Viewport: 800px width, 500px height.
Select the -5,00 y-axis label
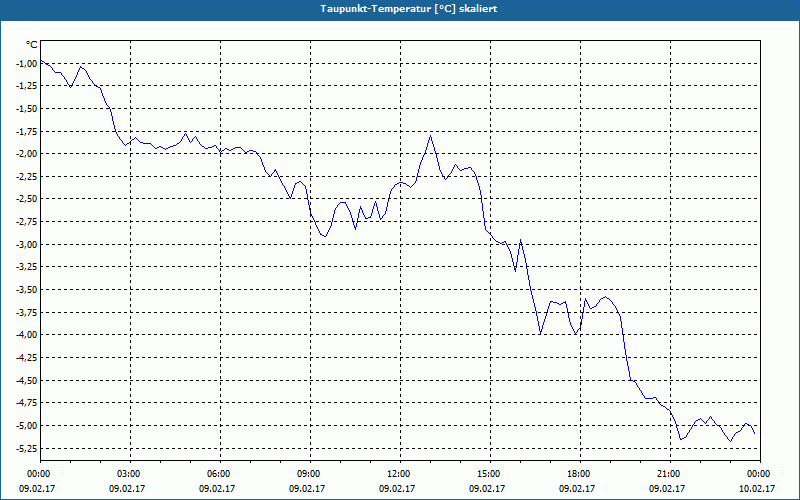click(x=27, y=425)
